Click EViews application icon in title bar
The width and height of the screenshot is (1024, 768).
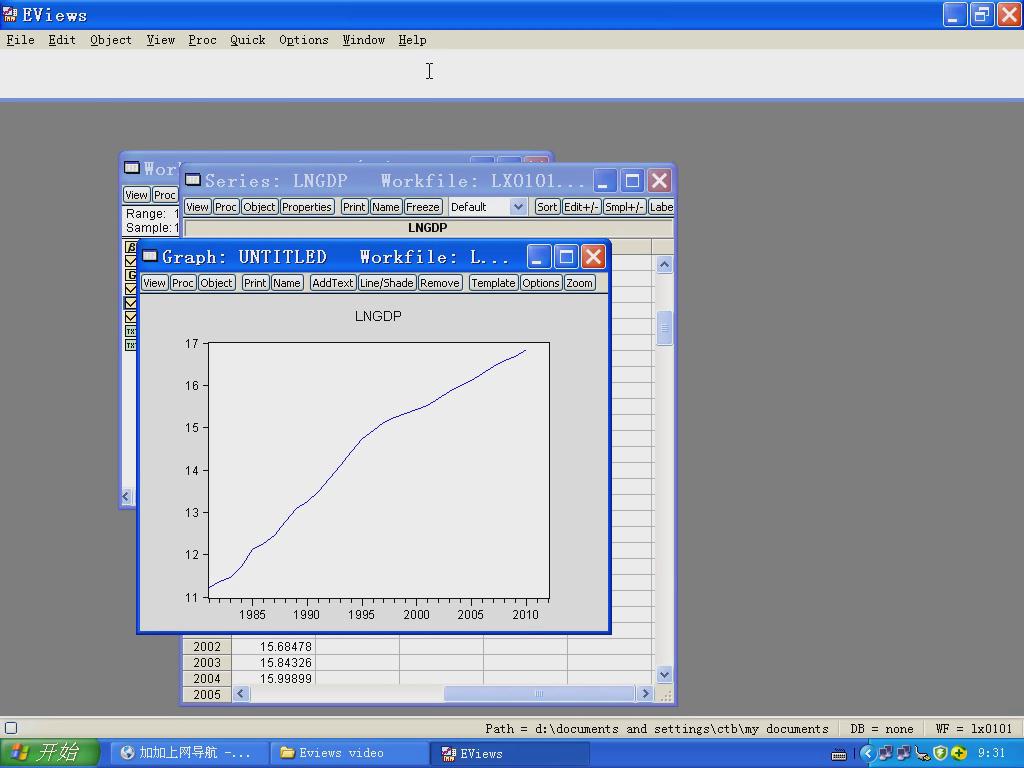tap(10, 14)
